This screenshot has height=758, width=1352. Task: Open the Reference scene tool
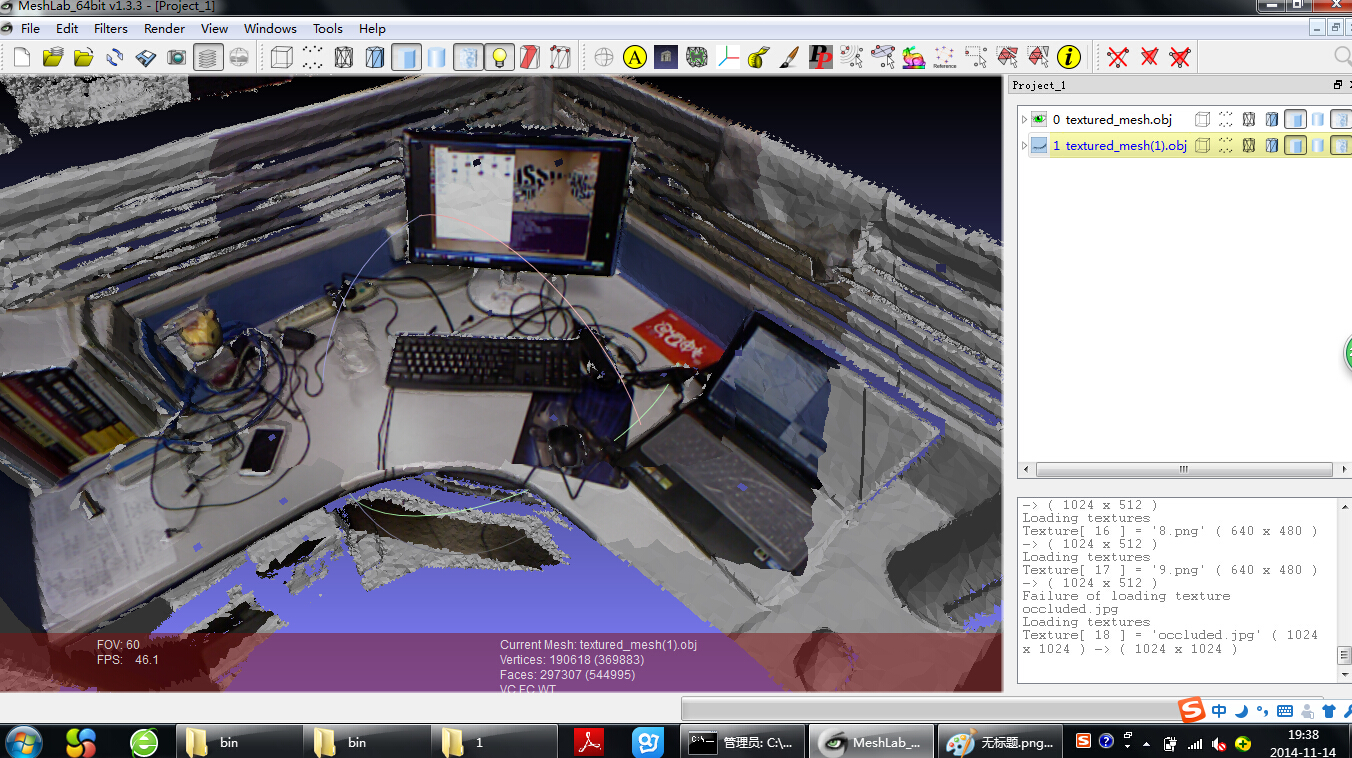pos(945,57)
